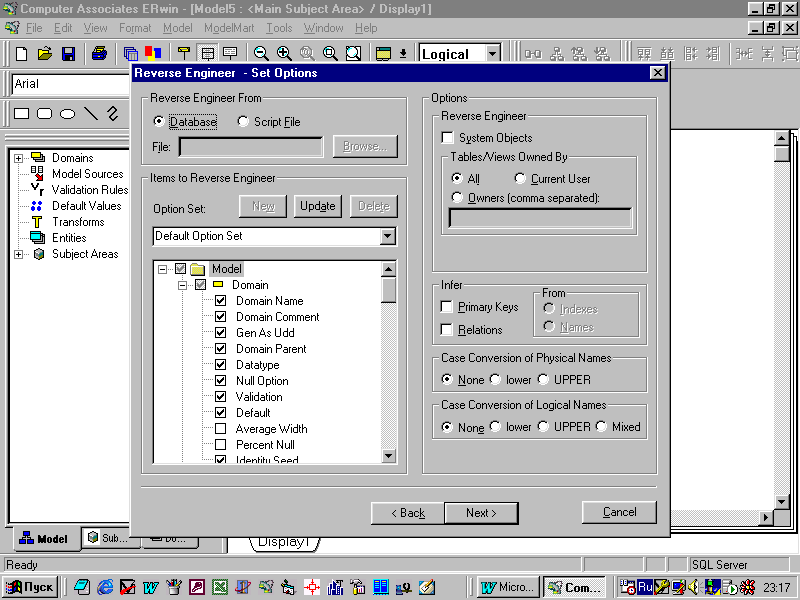The width and height of the screenshot is (800, 600).
Task: Click the Save diskette icon
Action: [68, 54]
